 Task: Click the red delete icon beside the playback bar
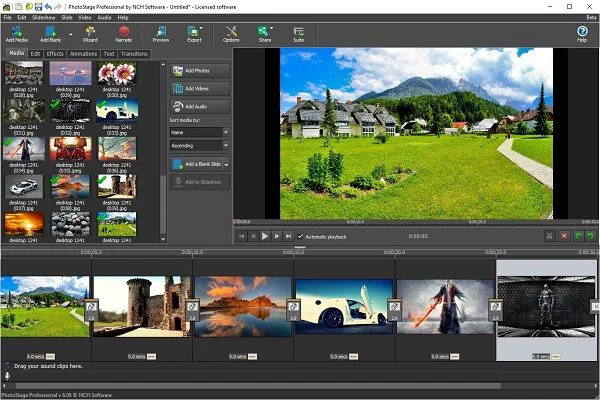click(x=564, y=236)
